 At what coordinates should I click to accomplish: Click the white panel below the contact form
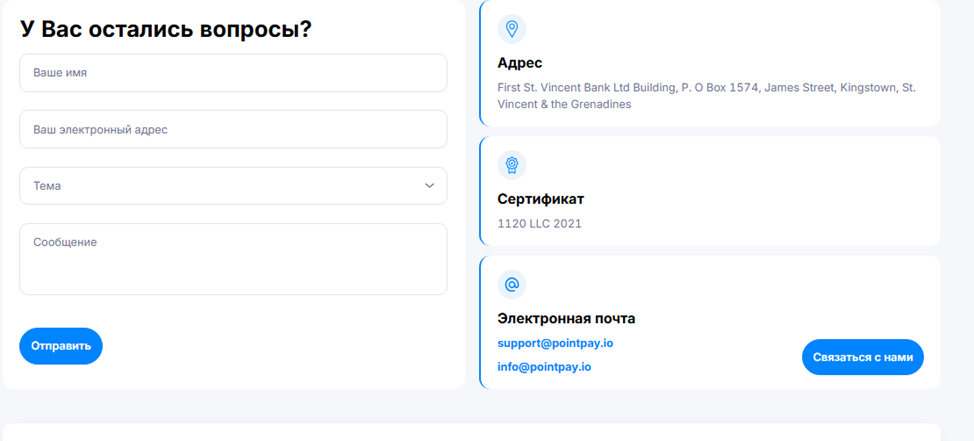470,432
